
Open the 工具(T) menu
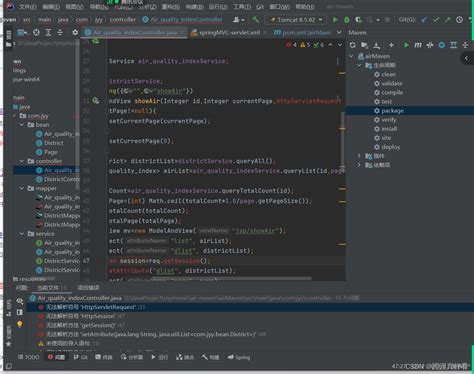(x=242, y=7)
